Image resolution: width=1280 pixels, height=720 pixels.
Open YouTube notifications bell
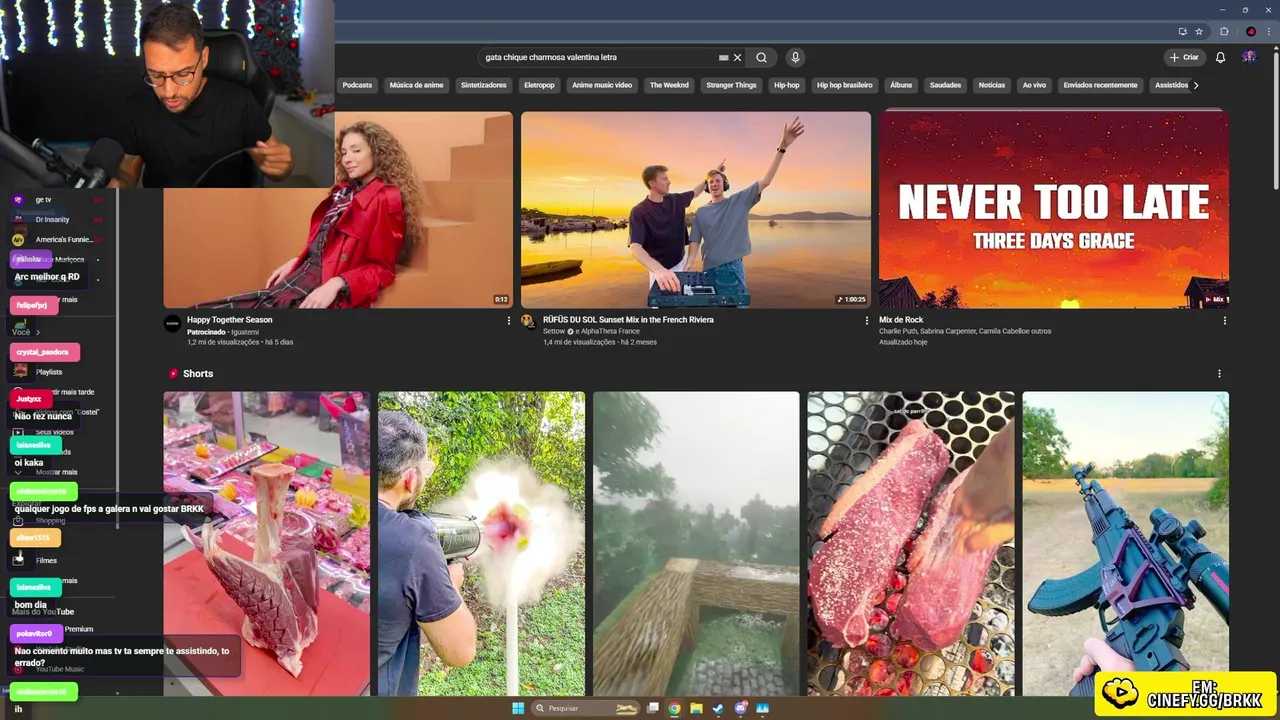[1220, 57]
